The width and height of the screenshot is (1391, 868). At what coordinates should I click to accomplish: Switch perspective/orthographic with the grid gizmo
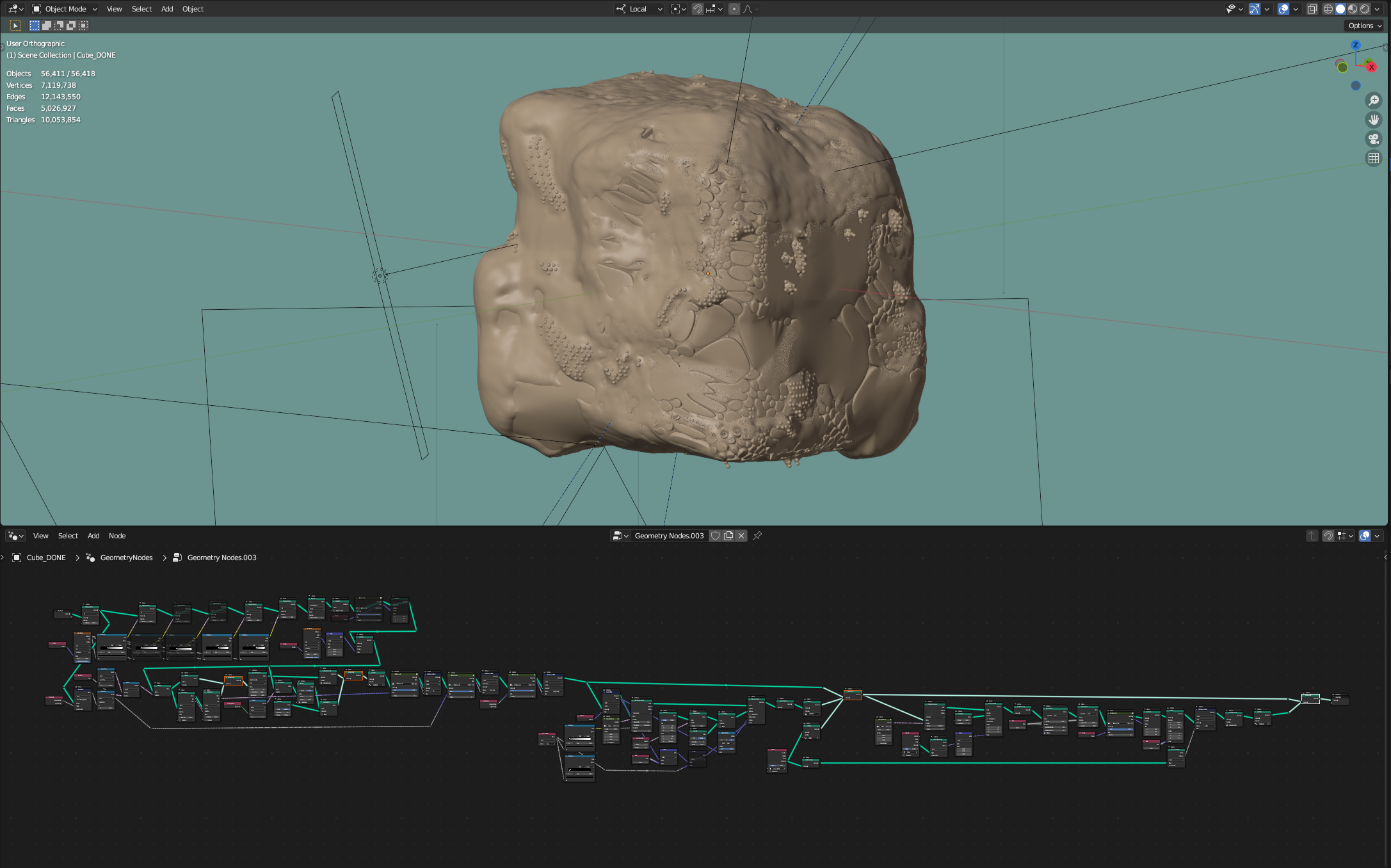(x=1374, y=158)
